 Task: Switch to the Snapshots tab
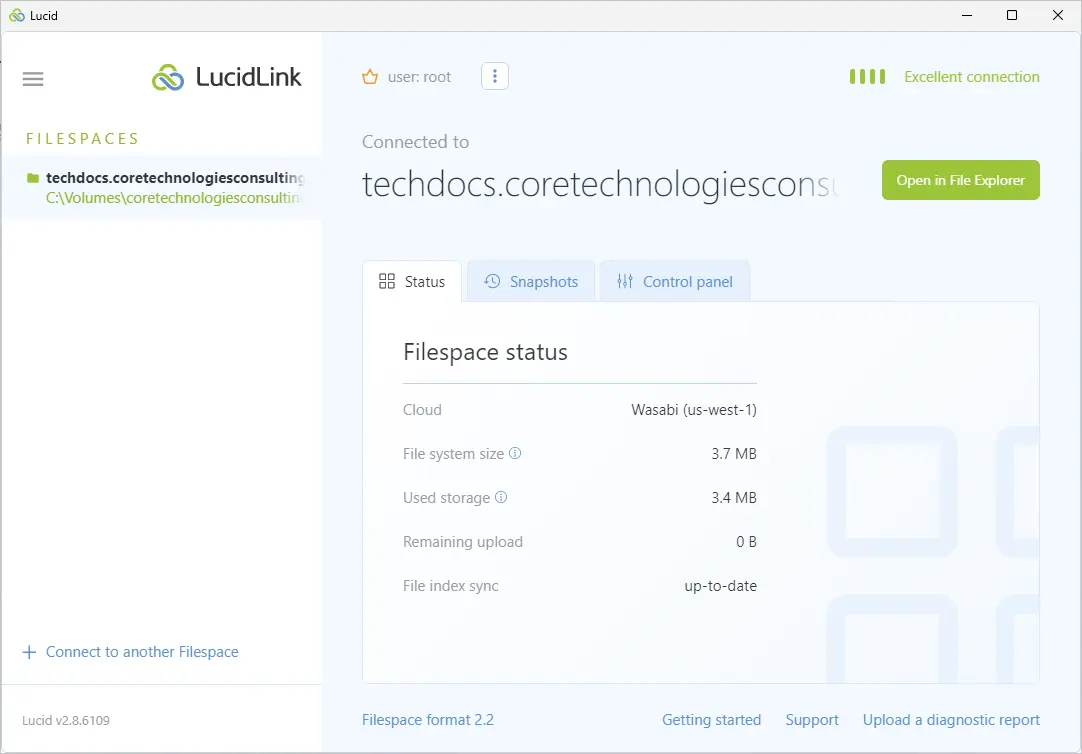pyautogui.click(x=531, y=281)
